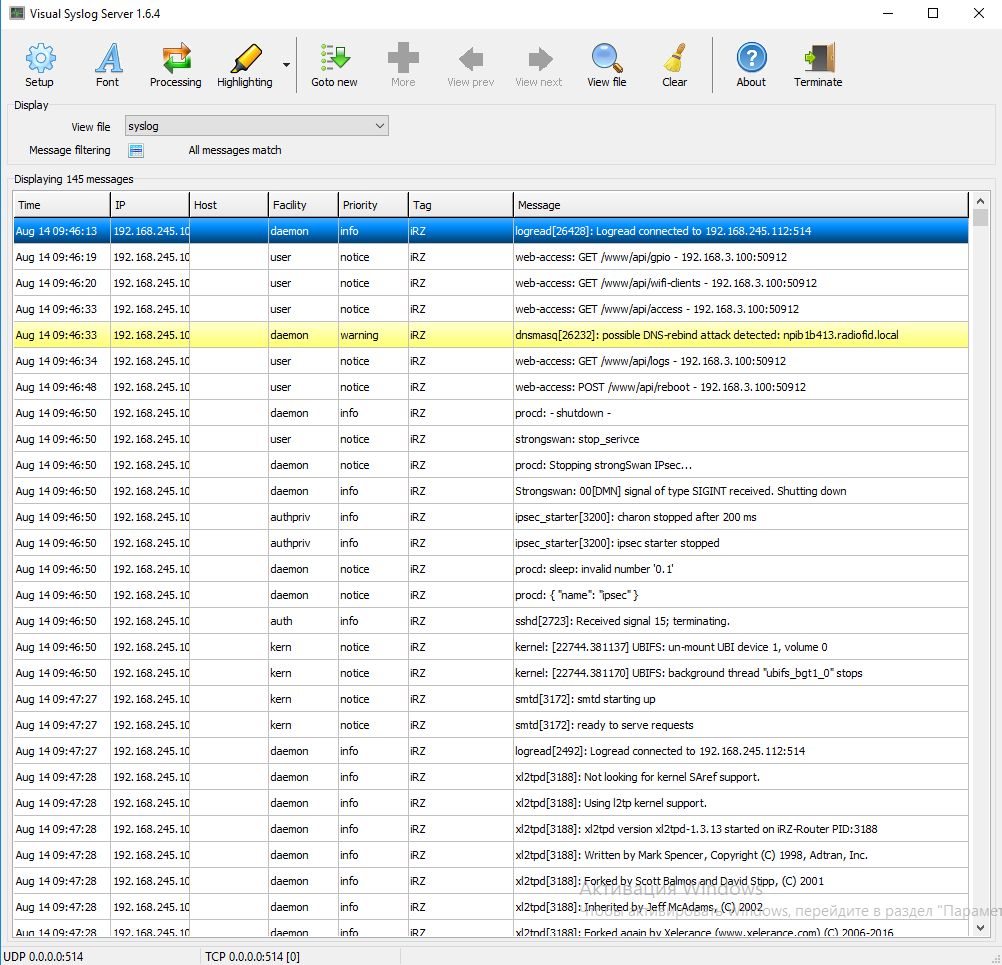This screenshot has height=965, width=1002.
Task: Click the Terminate exit icon
Action: pyautogui.click(x=818, y=66)
